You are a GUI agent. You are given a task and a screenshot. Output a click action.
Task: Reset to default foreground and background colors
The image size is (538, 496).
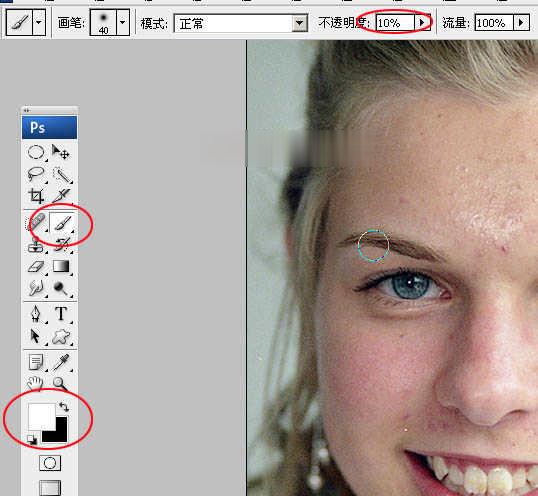coord(32,439)
